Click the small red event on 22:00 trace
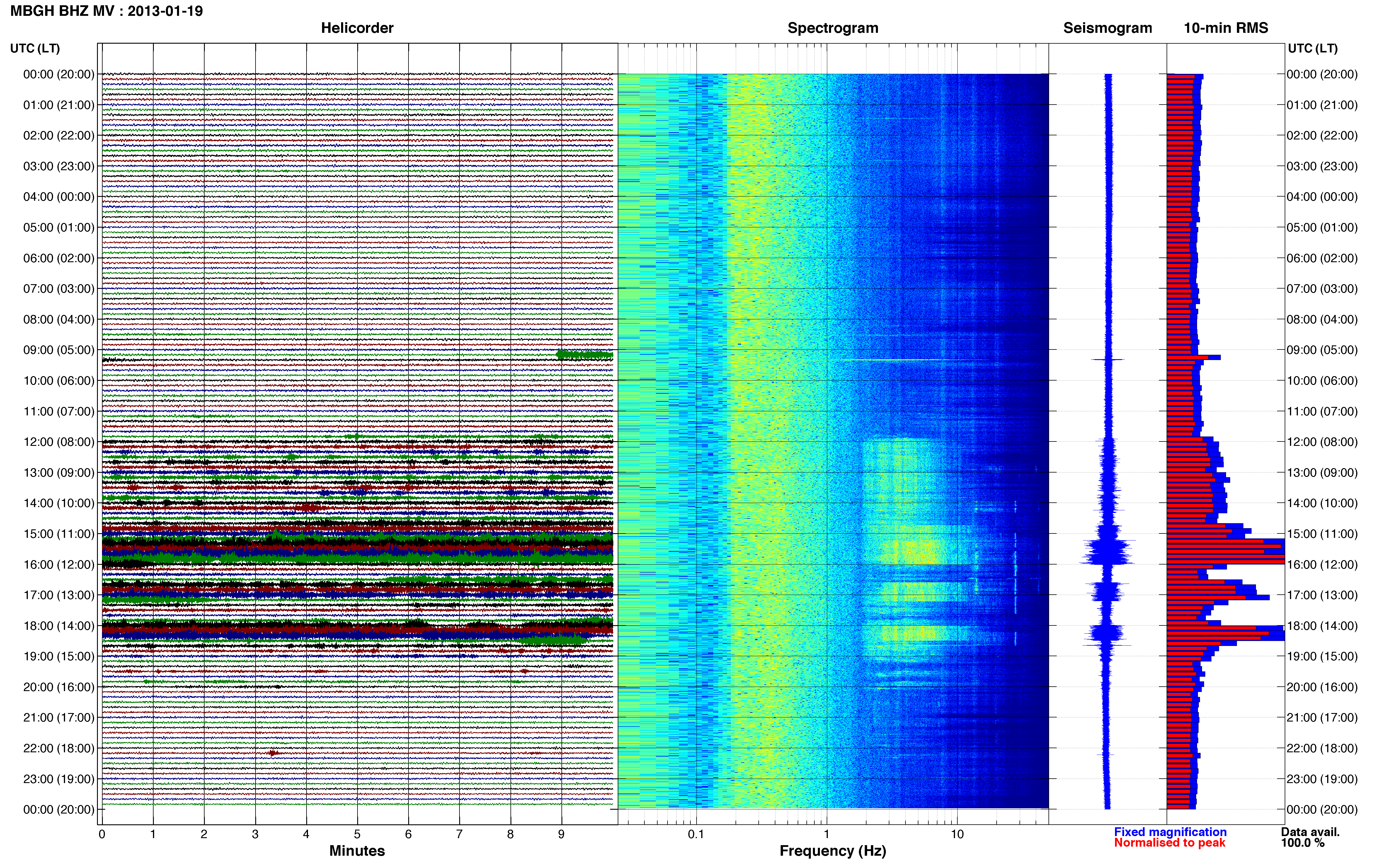The height and width of the screenshot is (868, 1389). [x=273, y=753]
